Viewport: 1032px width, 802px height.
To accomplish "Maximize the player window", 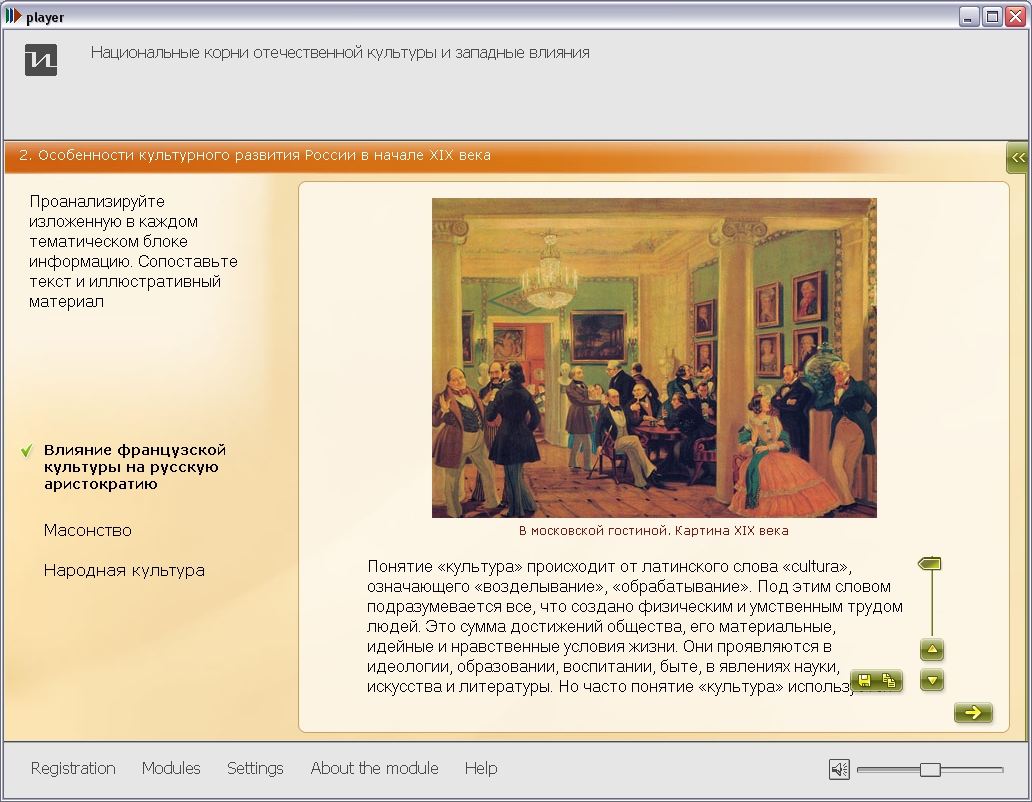I will [993, 16].
